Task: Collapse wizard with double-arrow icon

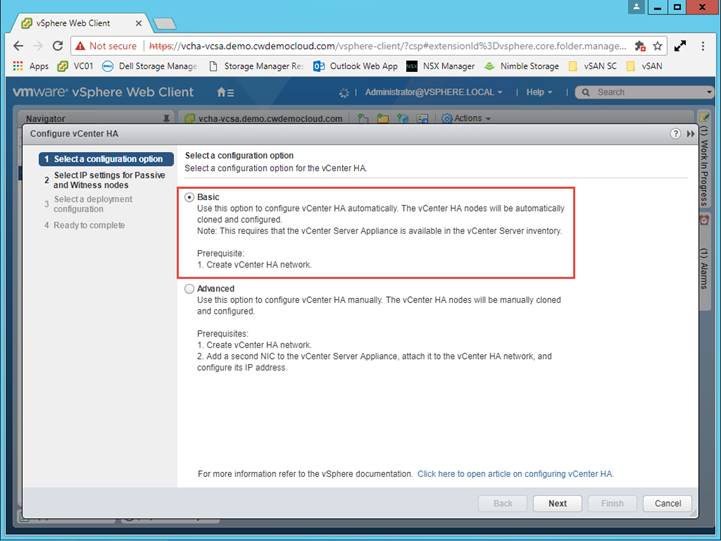Action: click(x=690, y=134)
